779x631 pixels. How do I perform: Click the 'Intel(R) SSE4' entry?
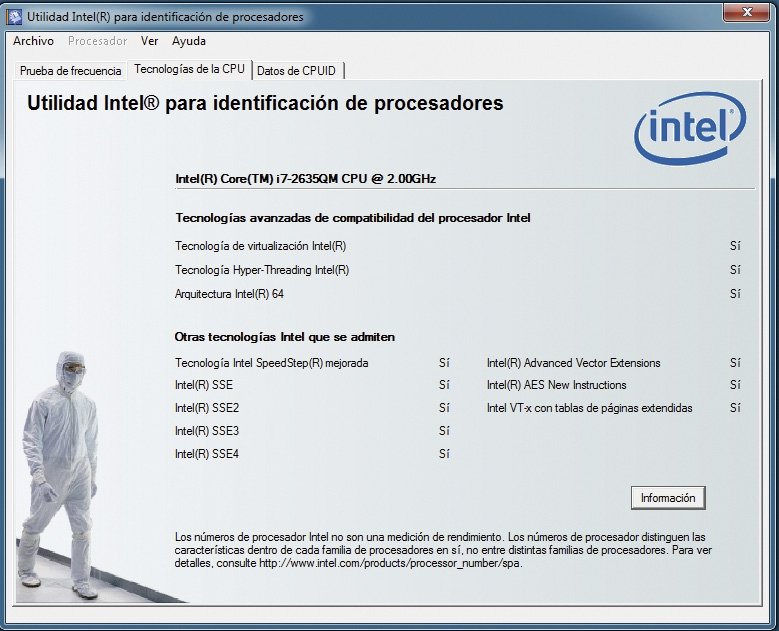[x=207, y=454]
